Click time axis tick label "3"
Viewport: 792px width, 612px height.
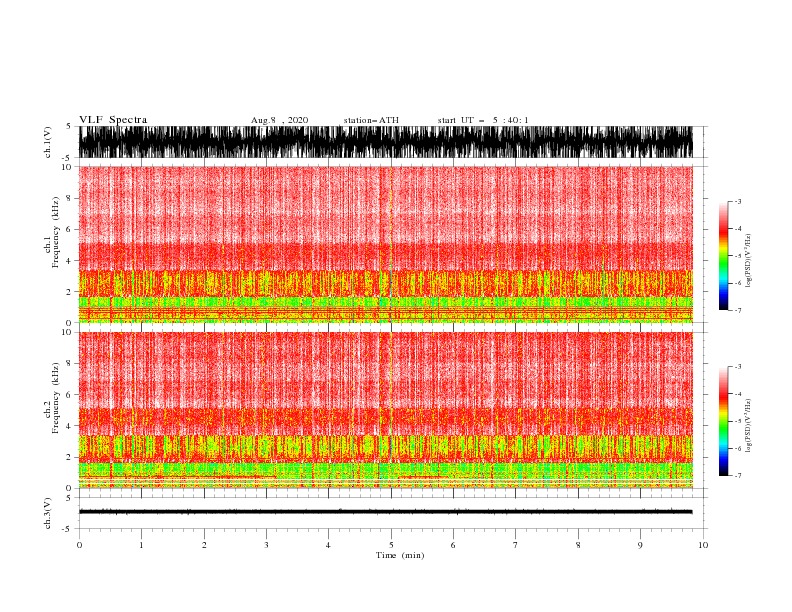(x=267, y=545)
